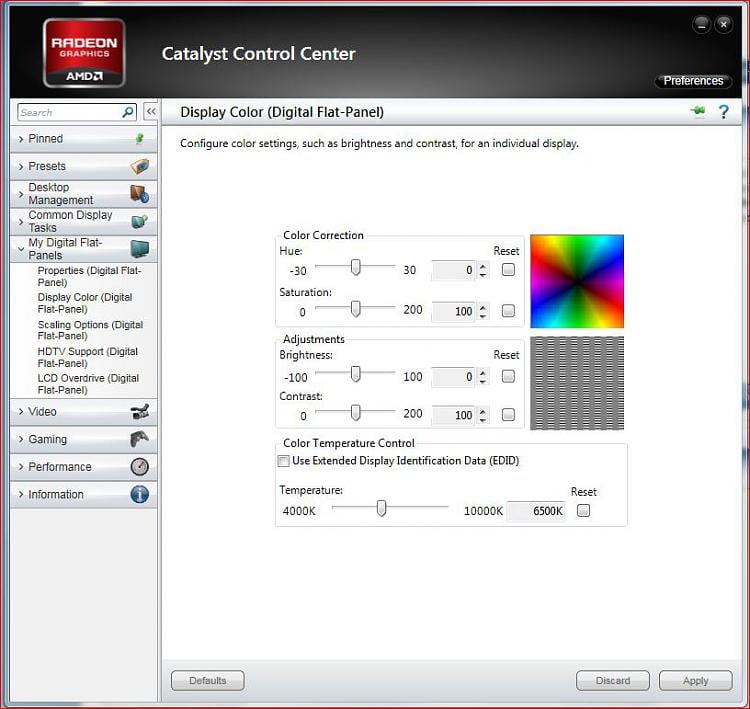Enable Use Extended Display Identification Data (EDID)
This screenshot has height=709, width=750.
pos(284,461)
